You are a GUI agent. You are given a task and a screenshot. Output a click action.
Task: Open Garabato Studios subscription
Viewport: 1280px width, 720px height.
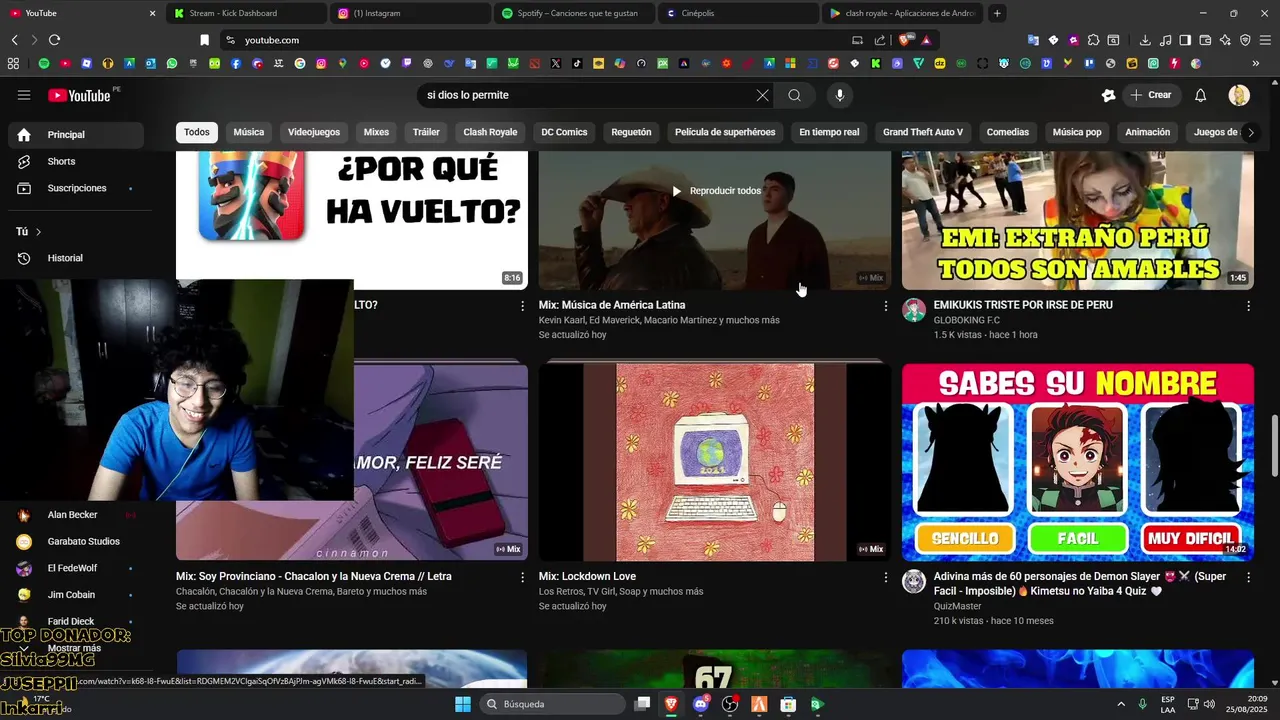tap(76, 541)
